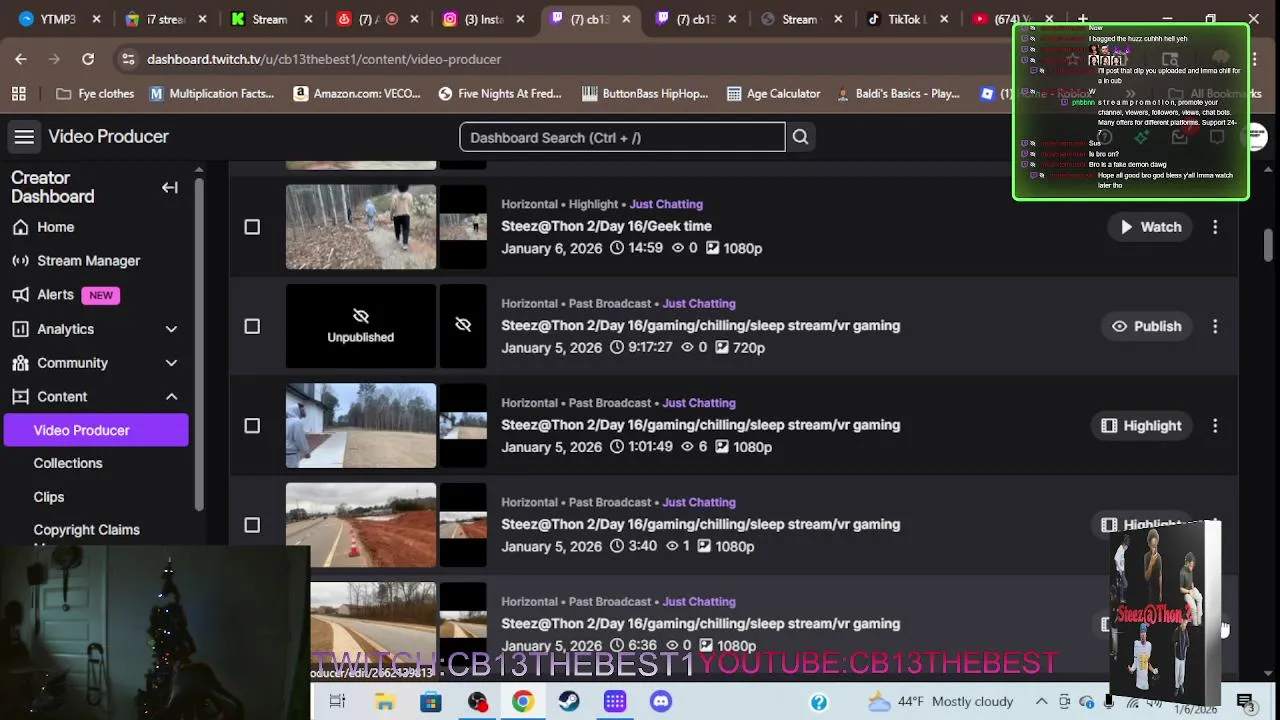This screenshot has height=720, width=1280.
Task: Click the Content icon in sidebar
Action: pos(20,397)
